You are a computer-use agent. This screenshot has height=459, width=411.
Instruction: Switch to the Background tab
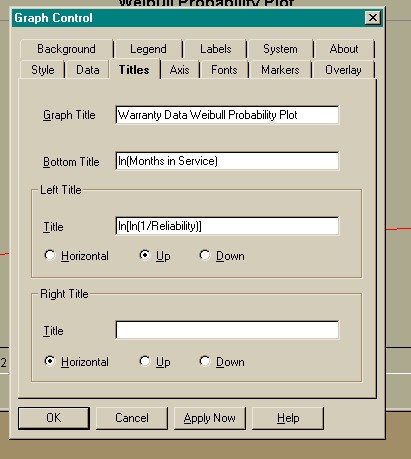coord(66,49)
